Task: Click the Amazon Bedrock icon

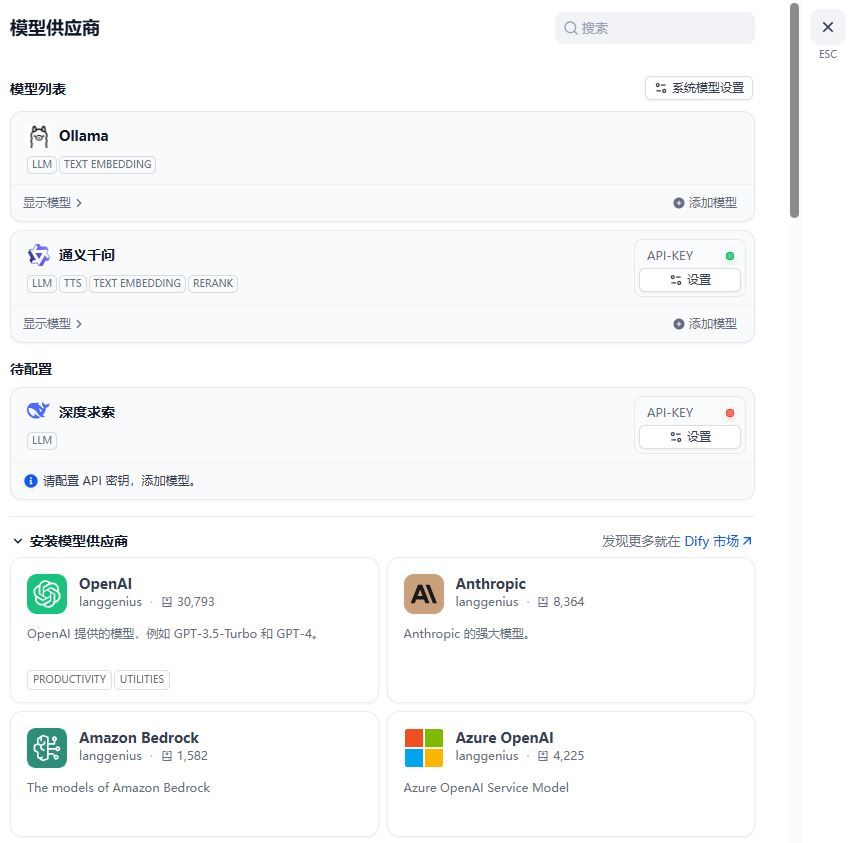Action: pyautogui.click(x=47, y=748)
